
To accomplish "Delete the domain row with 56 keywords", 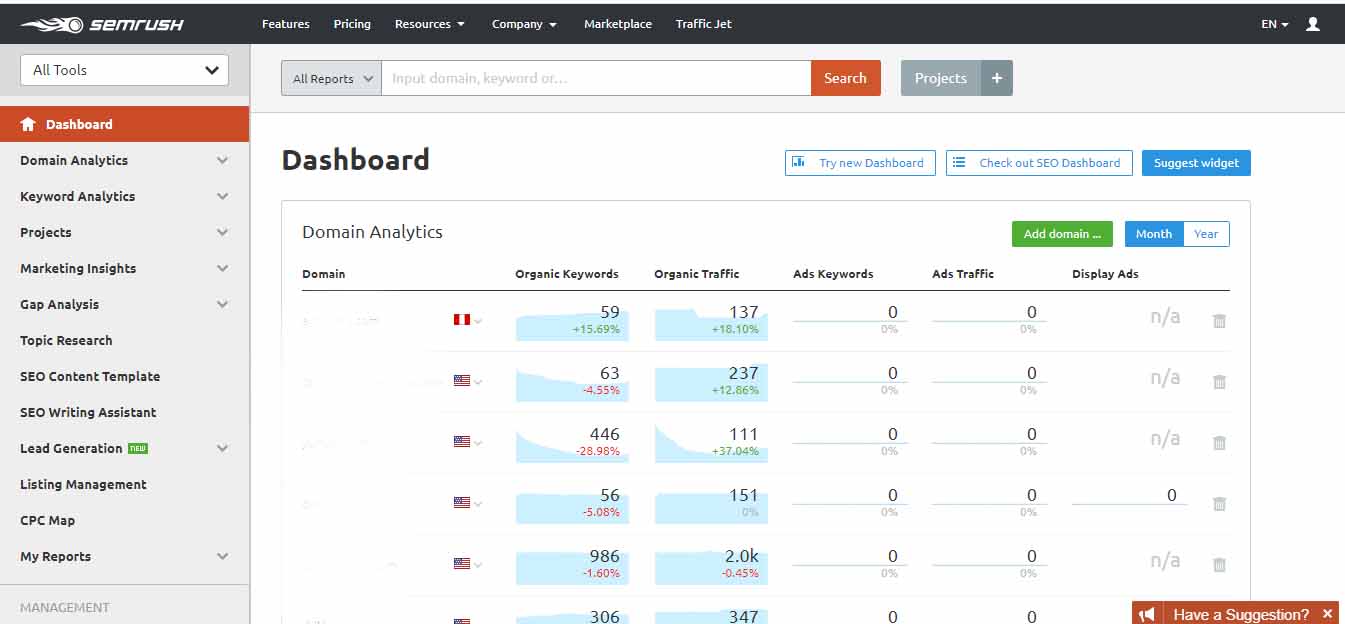I will (x=1219, y=504).
